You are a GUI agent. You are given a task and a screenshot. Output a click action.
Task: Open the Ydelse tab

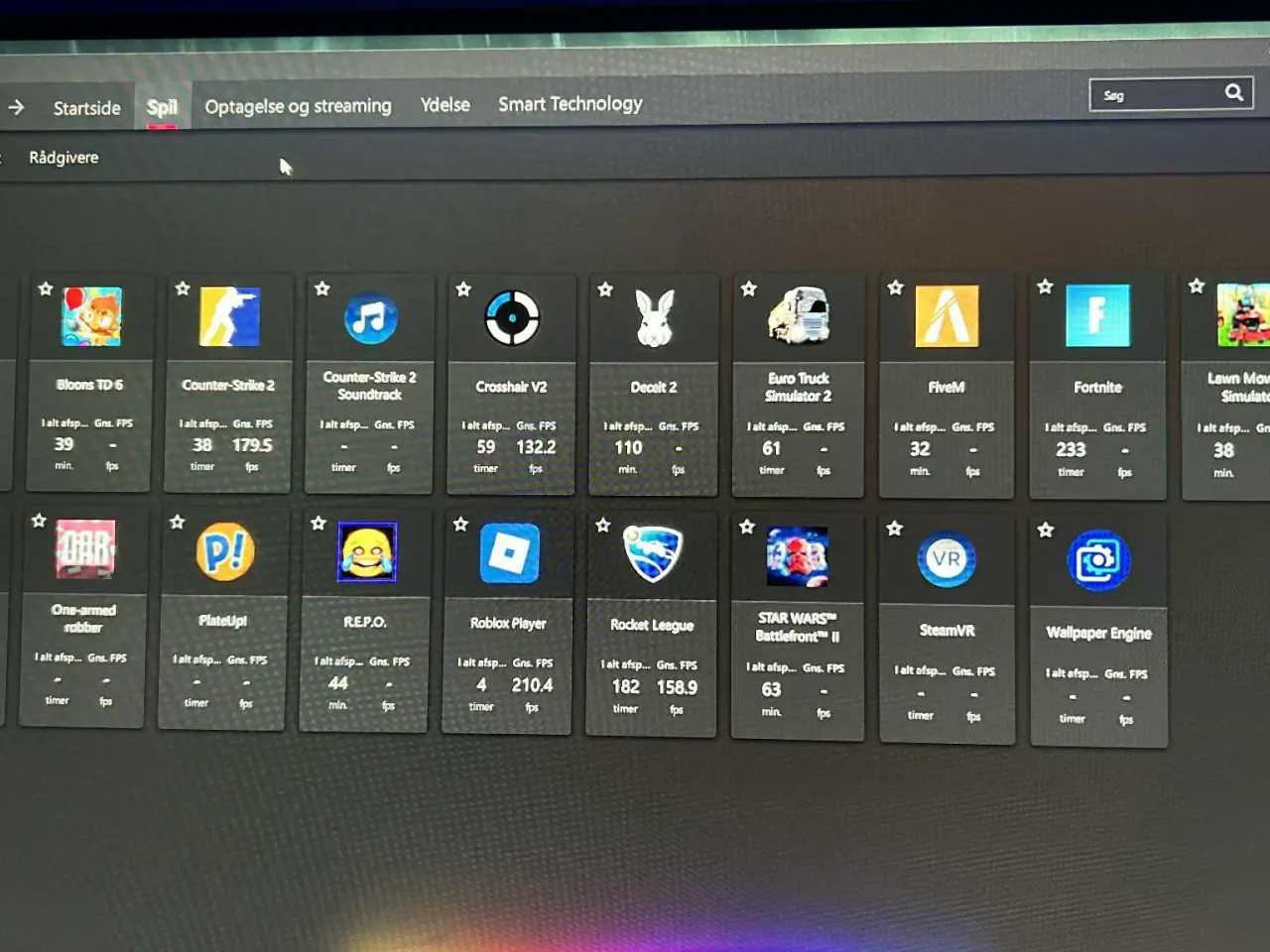(x=445, y=104)
